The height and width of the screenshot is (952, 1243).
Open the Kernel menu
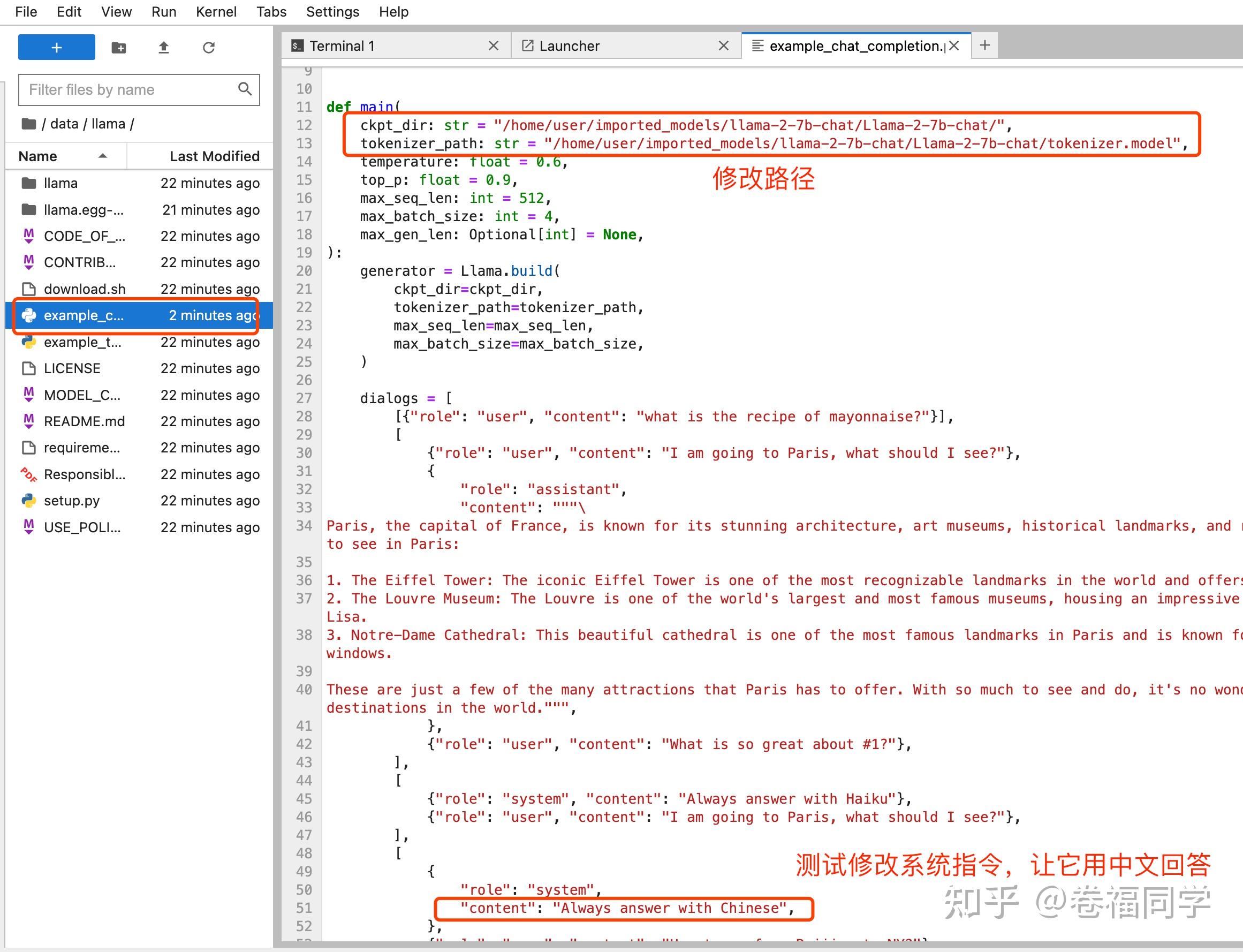[216, 12]
